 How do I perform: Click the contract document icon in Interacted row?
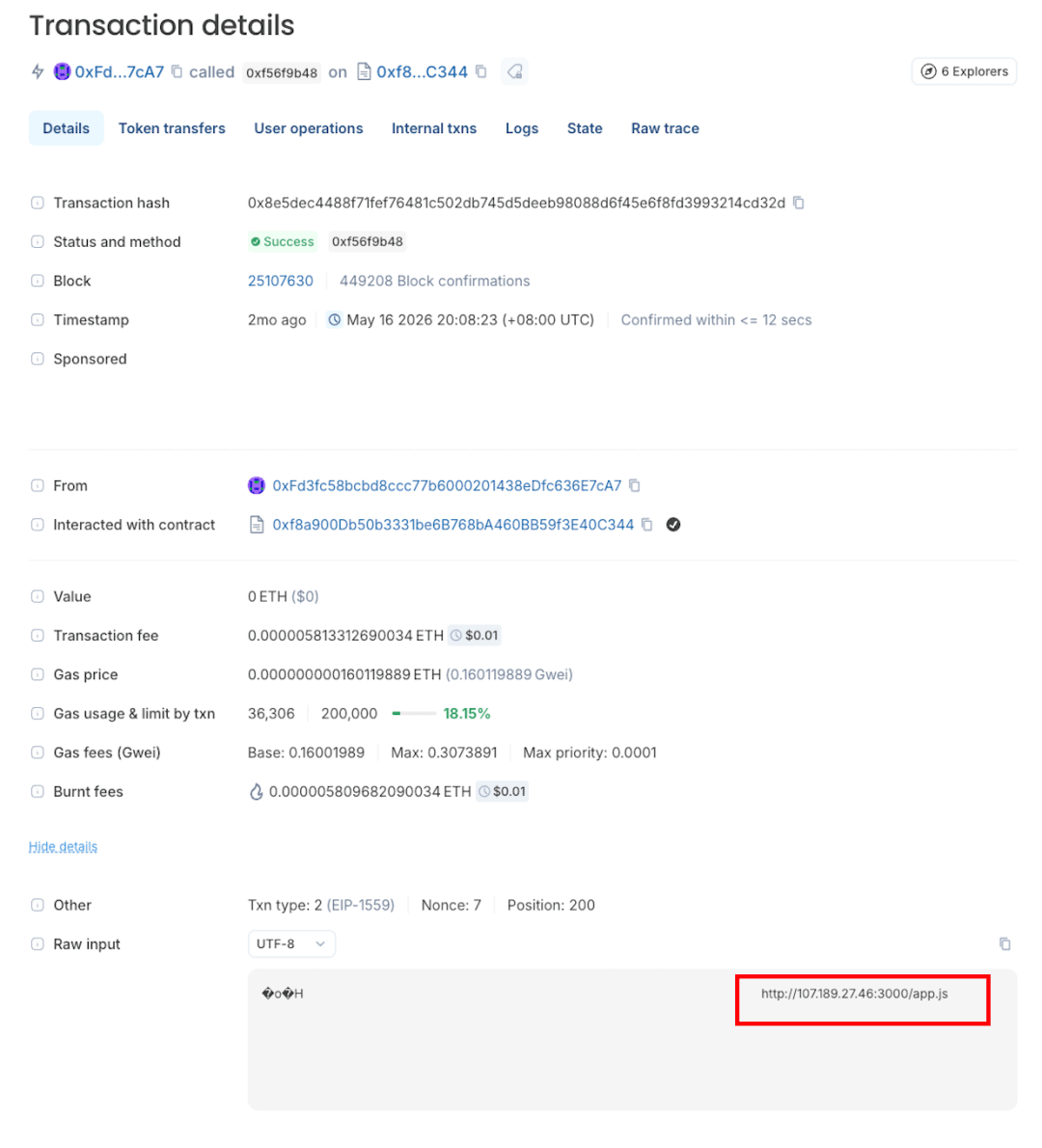(x=257, y=524)
